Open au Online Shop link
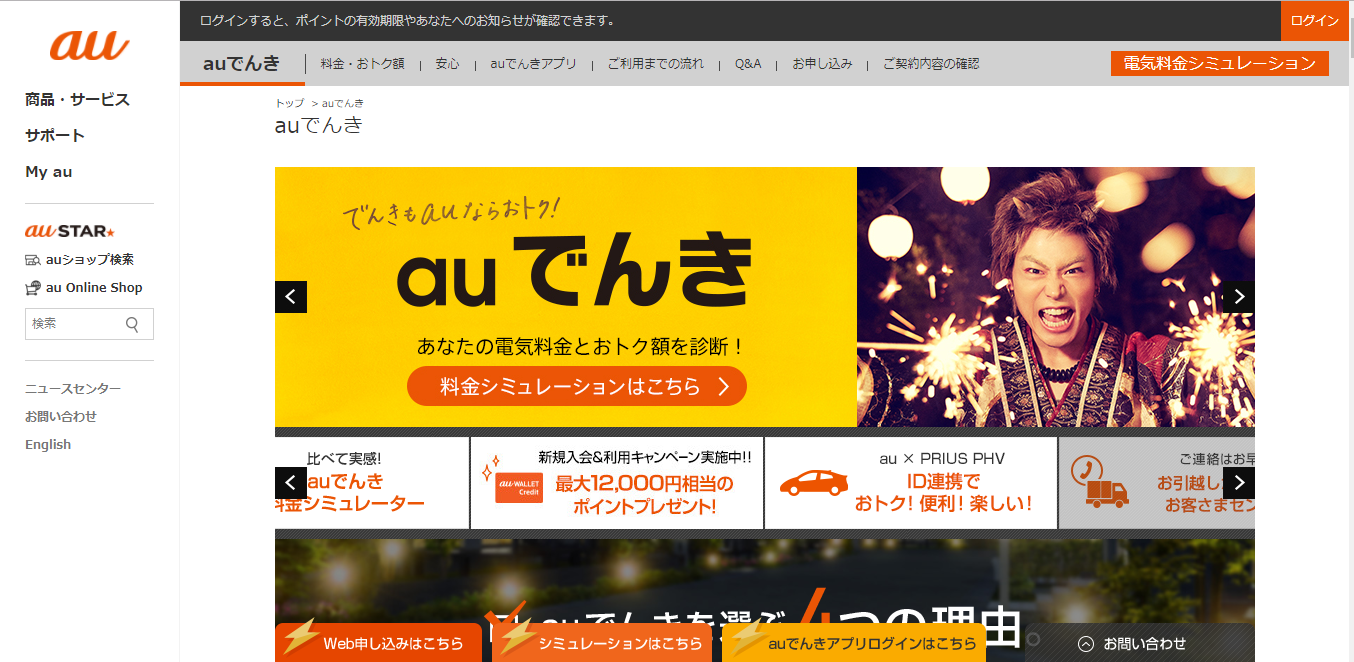Image resolution: width=1354 pixels, height=662 pixels. (94, 288)
